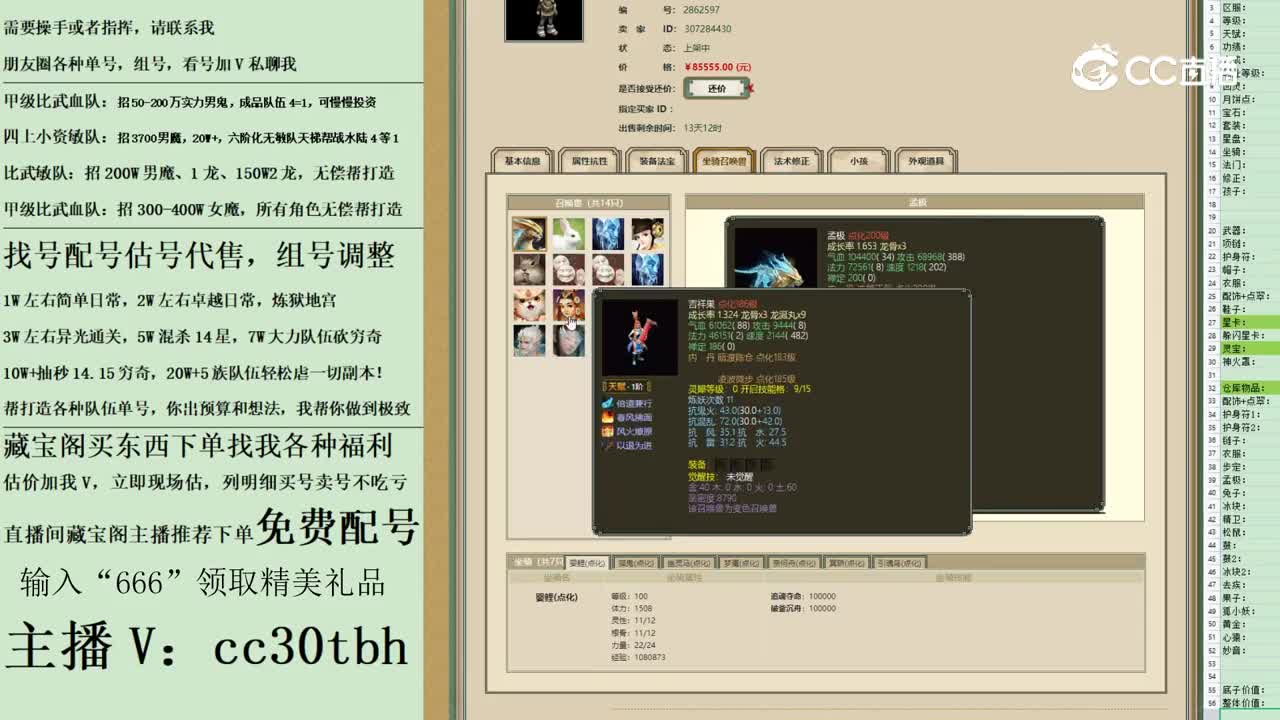Click the CC live stream logo
This screenshot has width=1280, height=720.
click(1155, 68)
